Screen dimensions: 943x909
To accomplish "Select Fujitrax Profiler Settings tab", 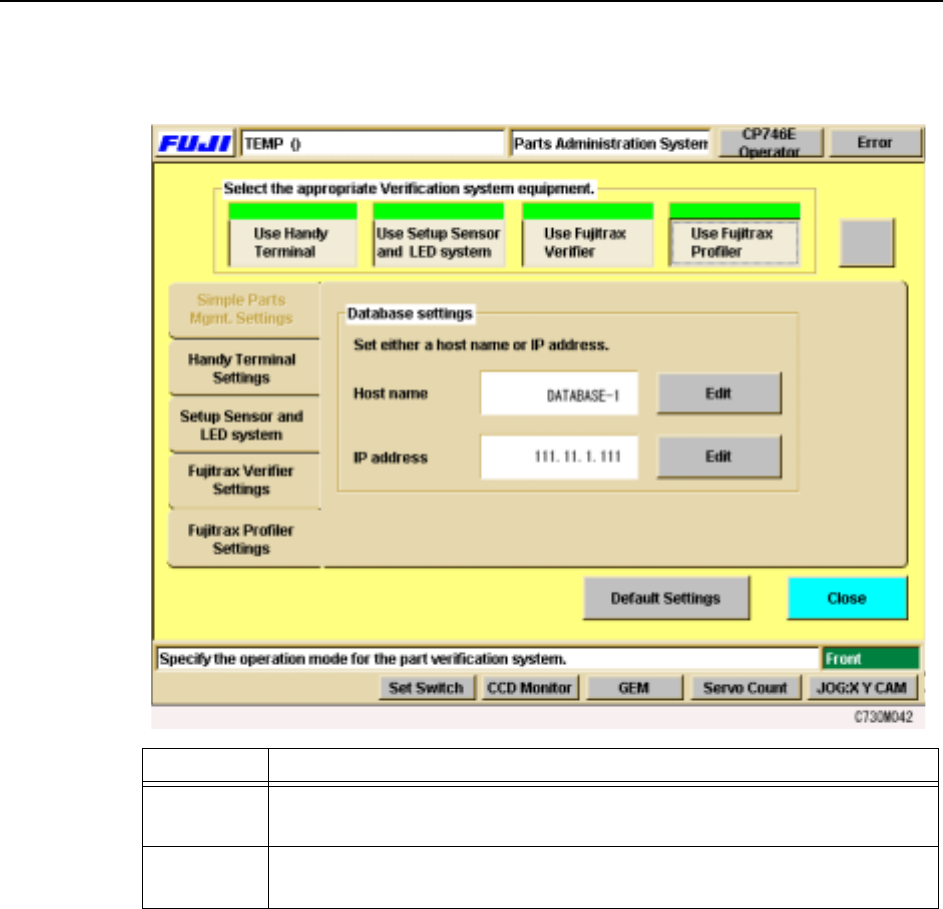I will coord(243,539).
